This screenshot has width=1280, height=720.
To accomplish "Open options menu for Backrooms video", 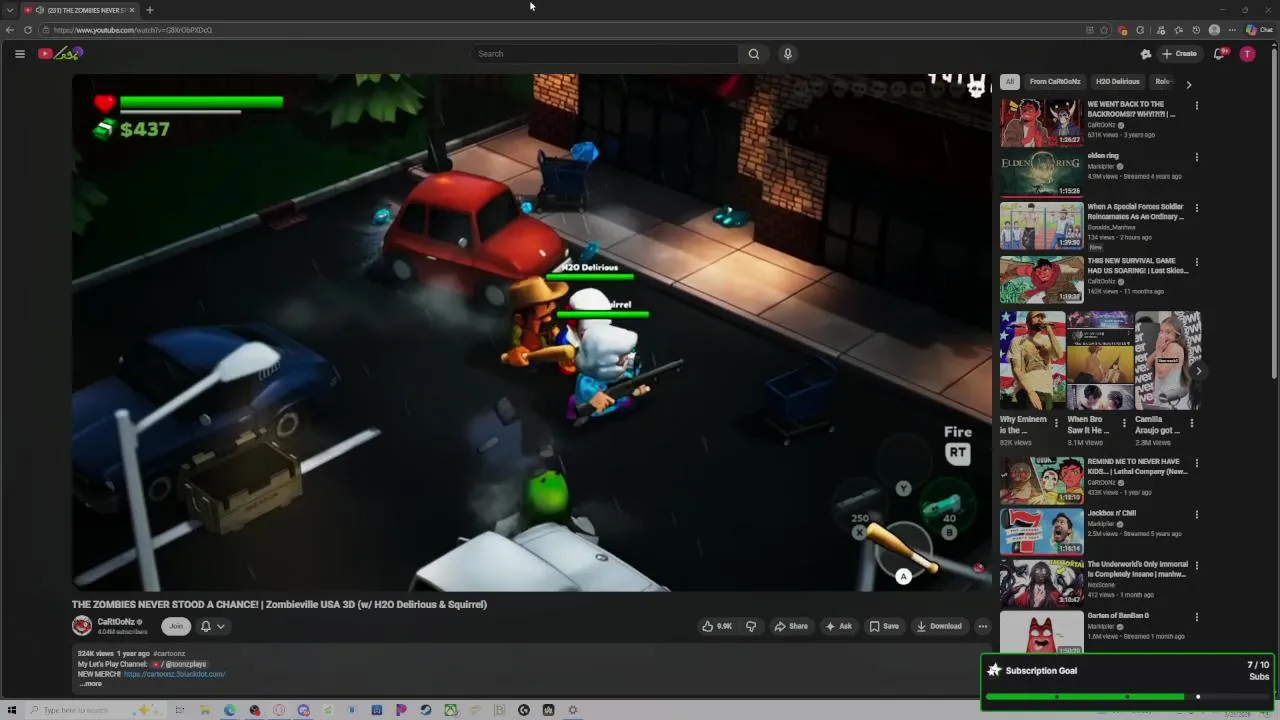I will tap(1197, 105).
